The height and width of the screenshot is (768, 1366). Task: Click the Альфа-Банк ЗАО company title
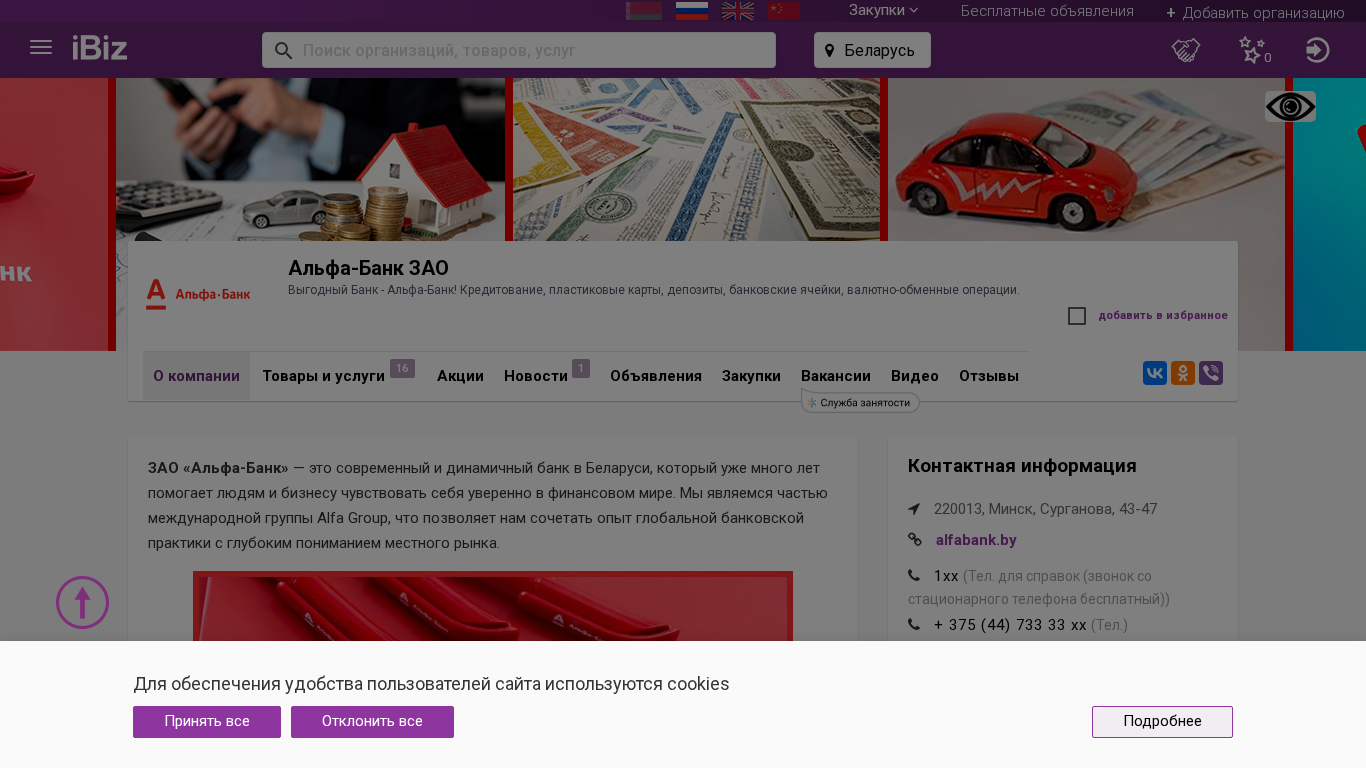[368, 268]
